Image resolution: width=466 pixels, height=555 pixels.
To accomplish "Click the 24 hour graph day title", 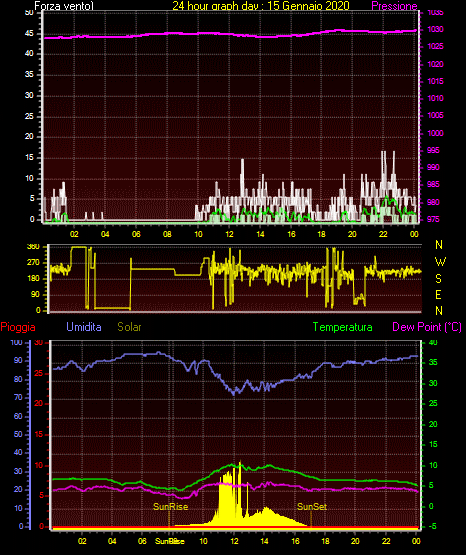I will point(261,6).
